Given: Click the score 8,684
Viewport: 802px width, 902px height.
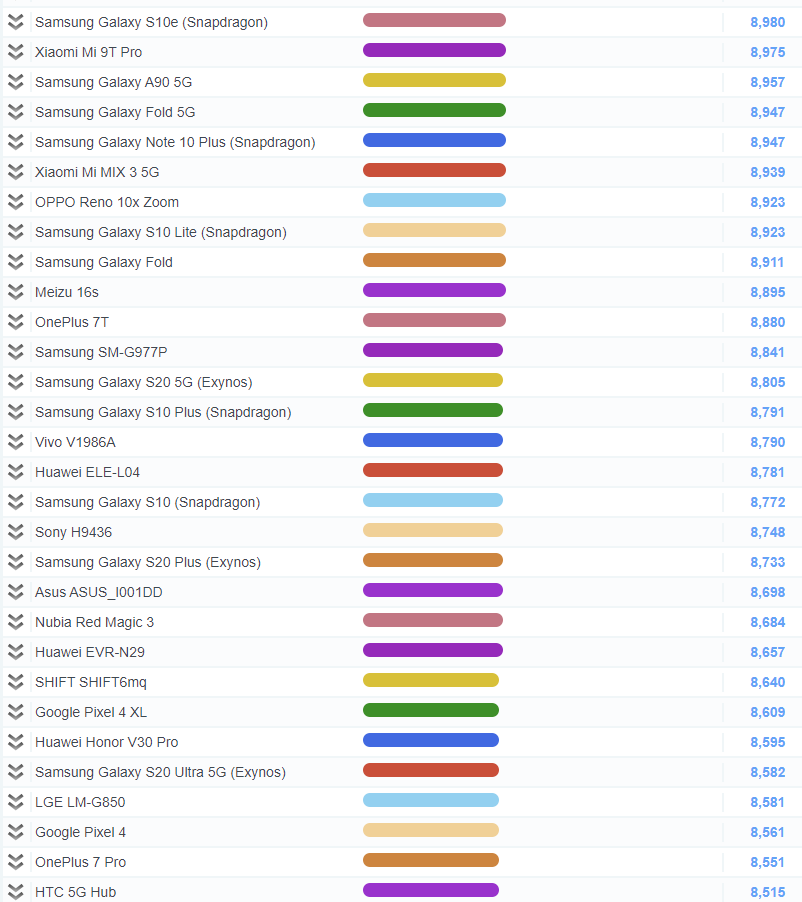Looking at the screenshot, I should (x=767, y=622).
